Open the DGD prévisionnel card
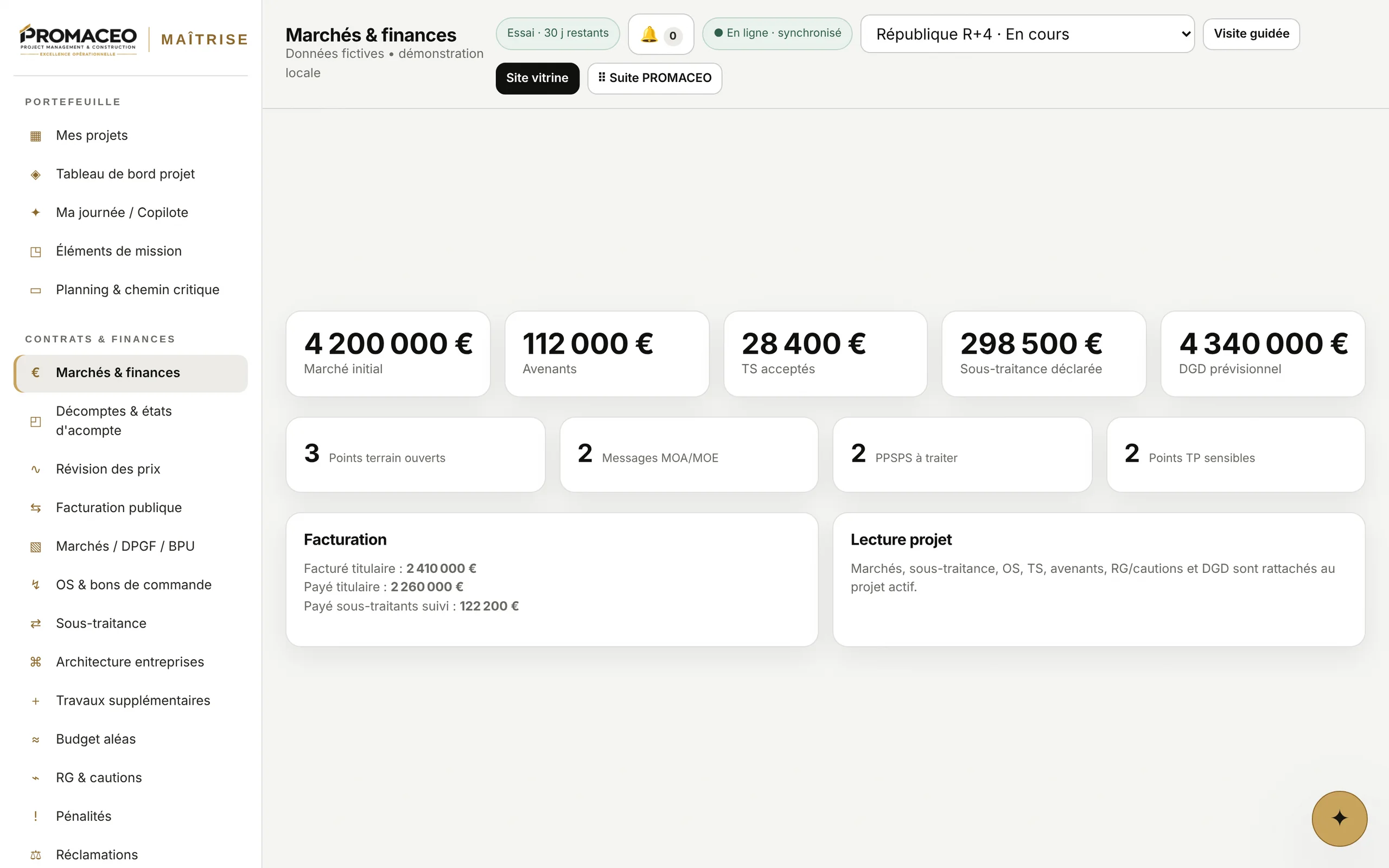 (1263, 354)
